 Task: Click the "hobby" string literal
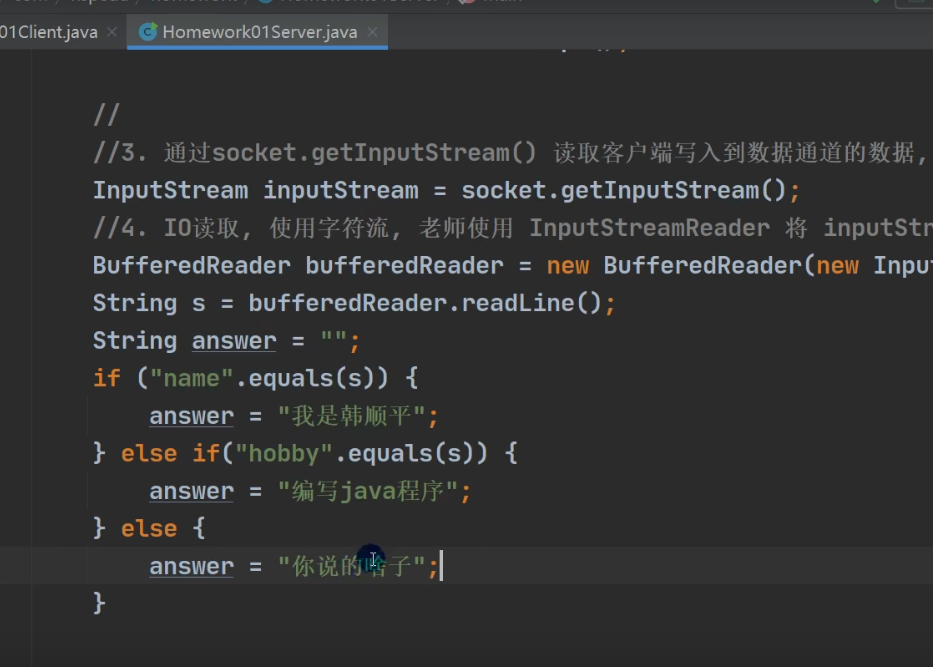284,453
